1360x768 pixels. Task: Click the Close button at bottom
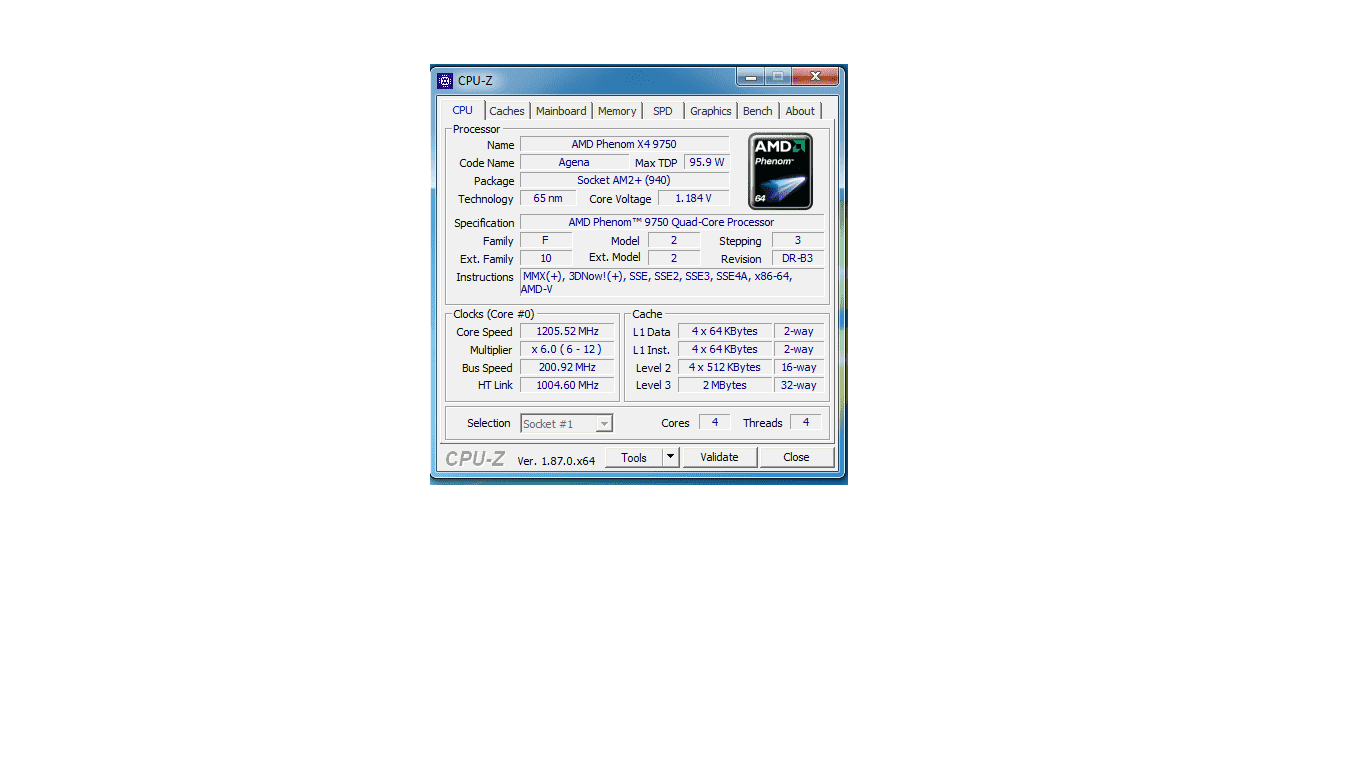coord(796,457)
